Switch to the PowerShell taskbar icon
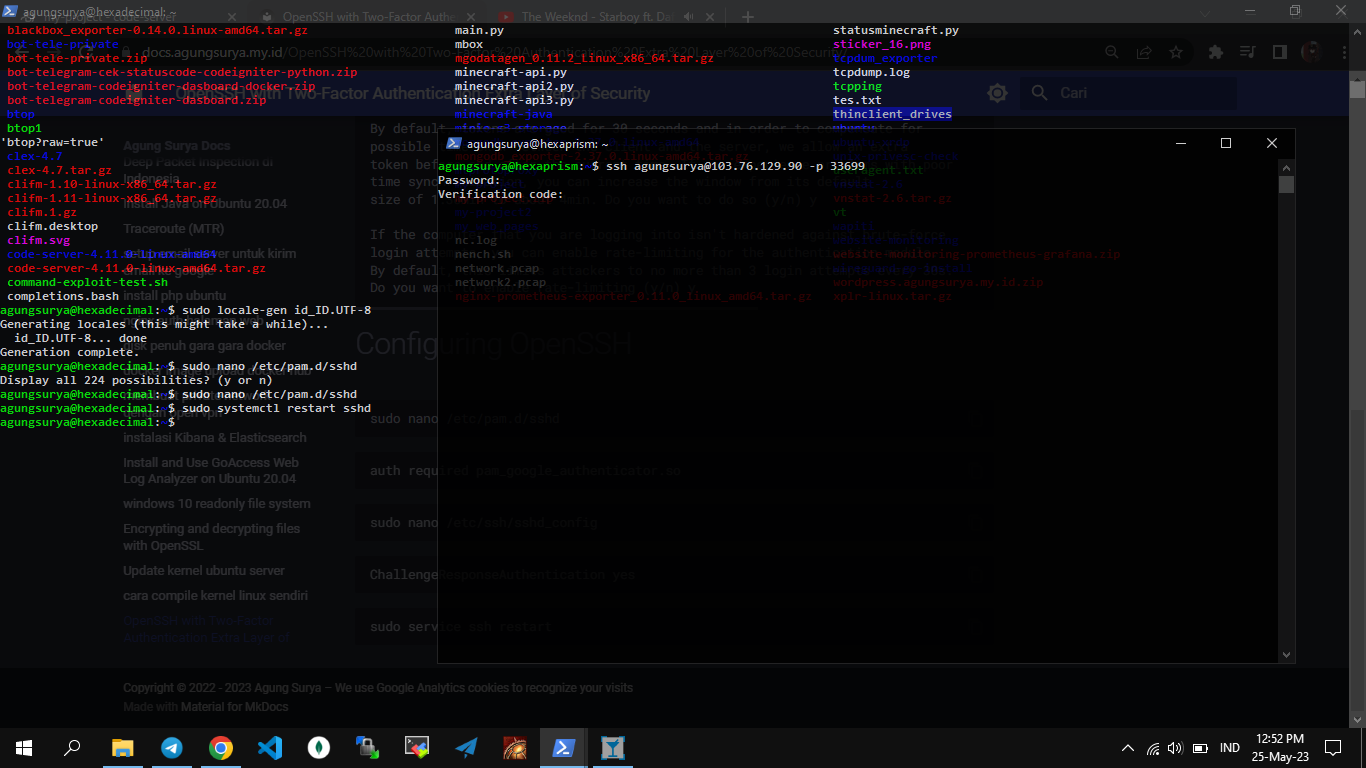 [x=563, y=747]
